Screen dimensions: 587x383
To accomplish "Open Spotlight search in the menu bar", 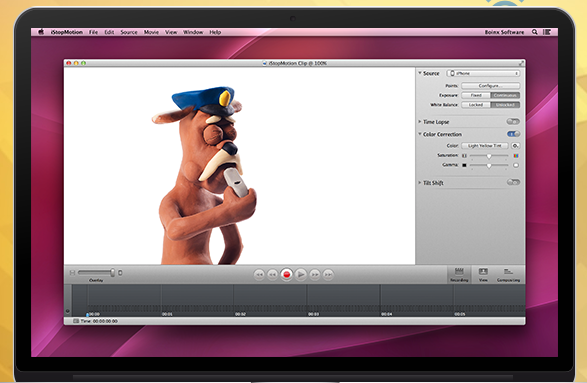I will 535,32.
